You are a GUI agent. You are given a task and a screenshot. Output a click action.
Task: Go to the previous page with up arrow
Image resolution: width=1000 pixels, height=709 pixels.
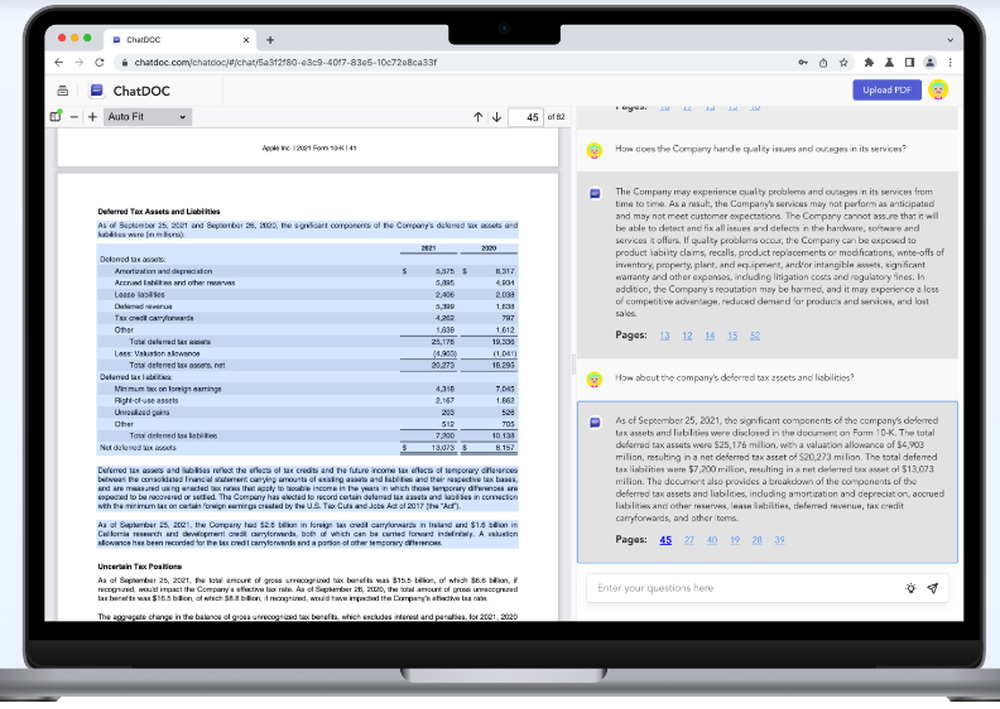pyautogui.click(x=478, y=117)
